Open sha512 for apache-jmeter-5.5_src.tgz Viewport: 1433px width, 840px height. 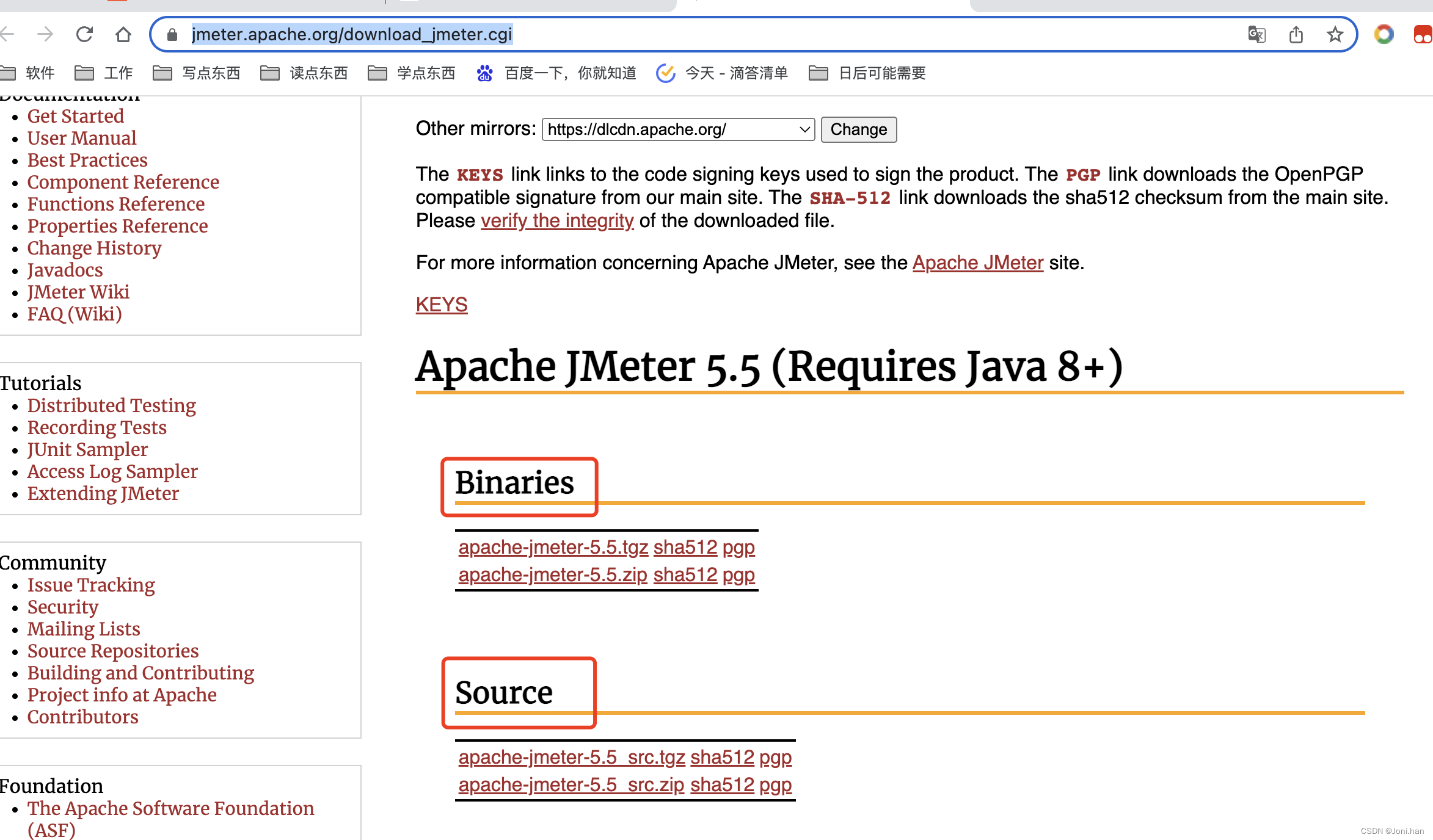(723, 757)
